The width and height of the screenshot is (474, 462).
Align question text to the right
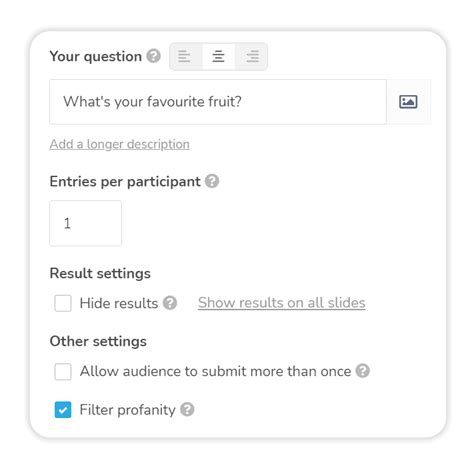point(252,56)
